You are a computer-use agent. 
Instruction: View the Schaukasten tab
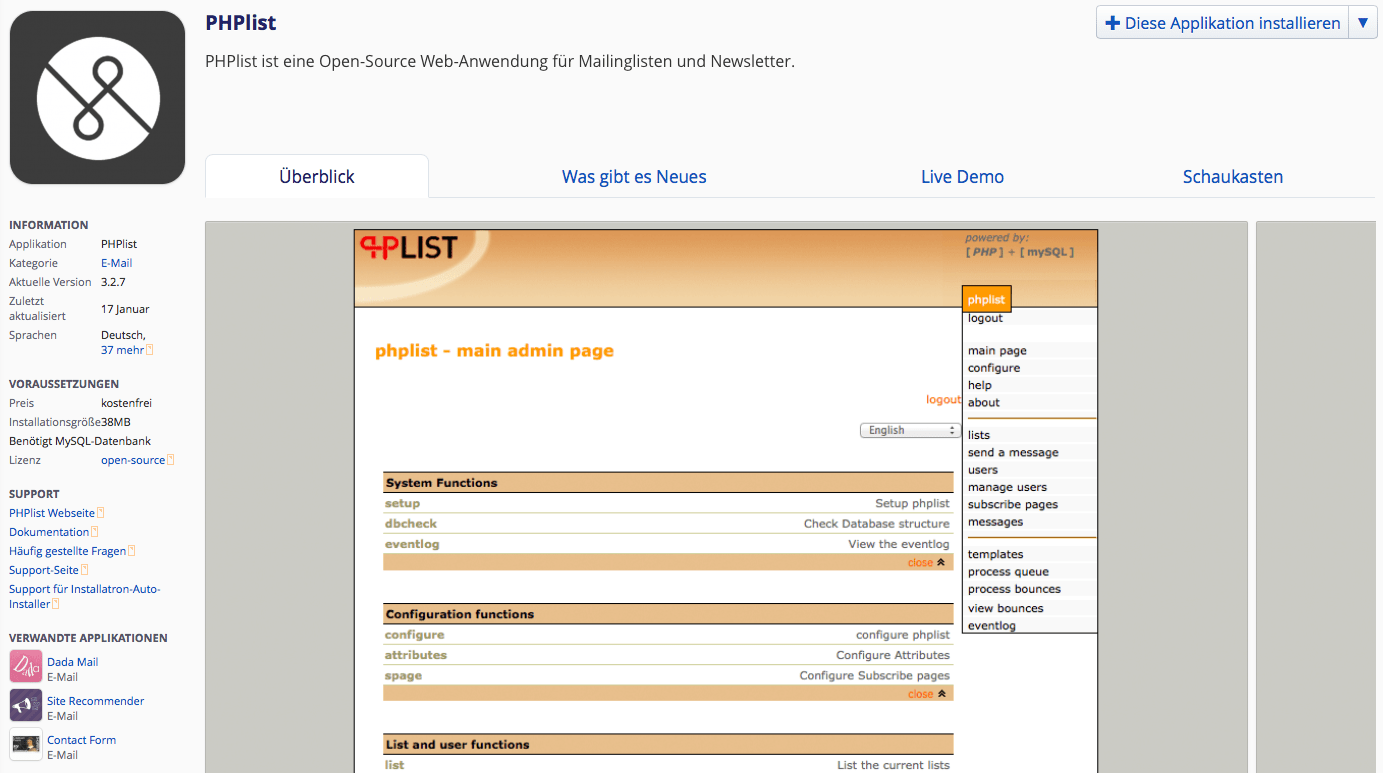click(x=1233, y=176)
